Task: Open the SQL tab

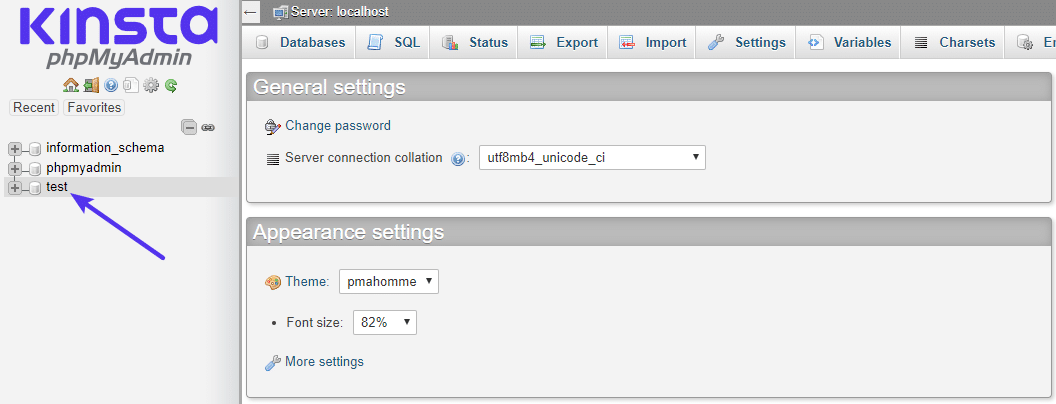Action: [394, 43]
